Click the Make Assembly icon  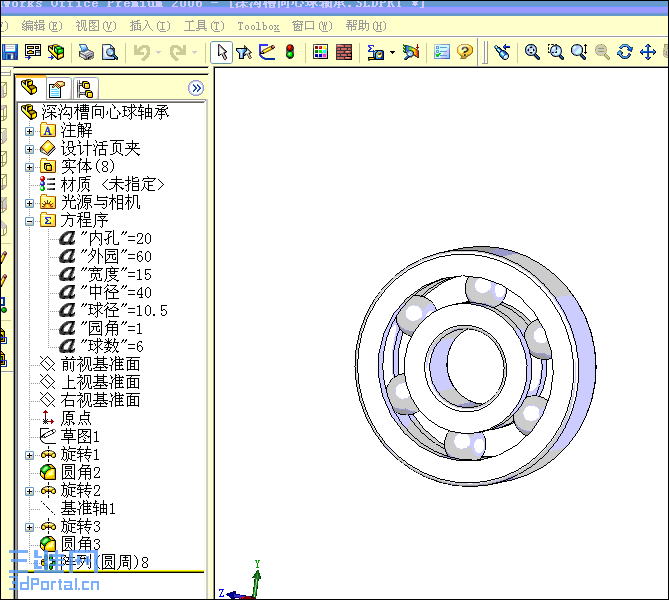click(x=56, y=52)
